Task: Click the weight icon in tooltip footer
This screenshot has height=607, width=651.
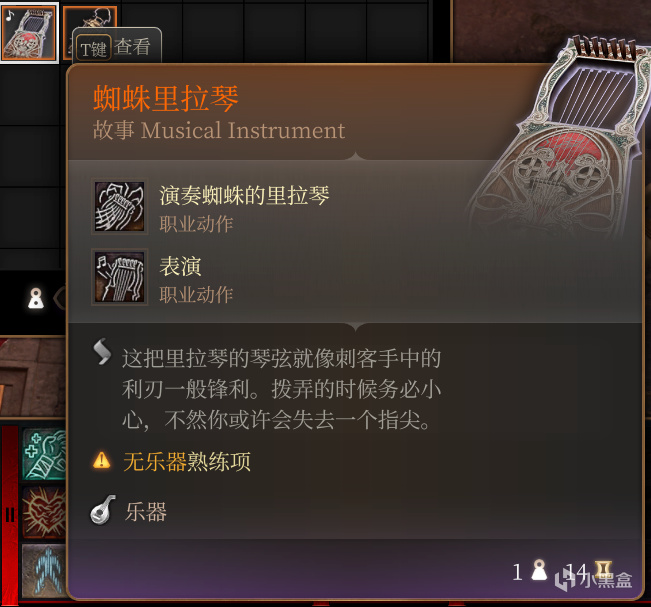Action: (539, 570)
